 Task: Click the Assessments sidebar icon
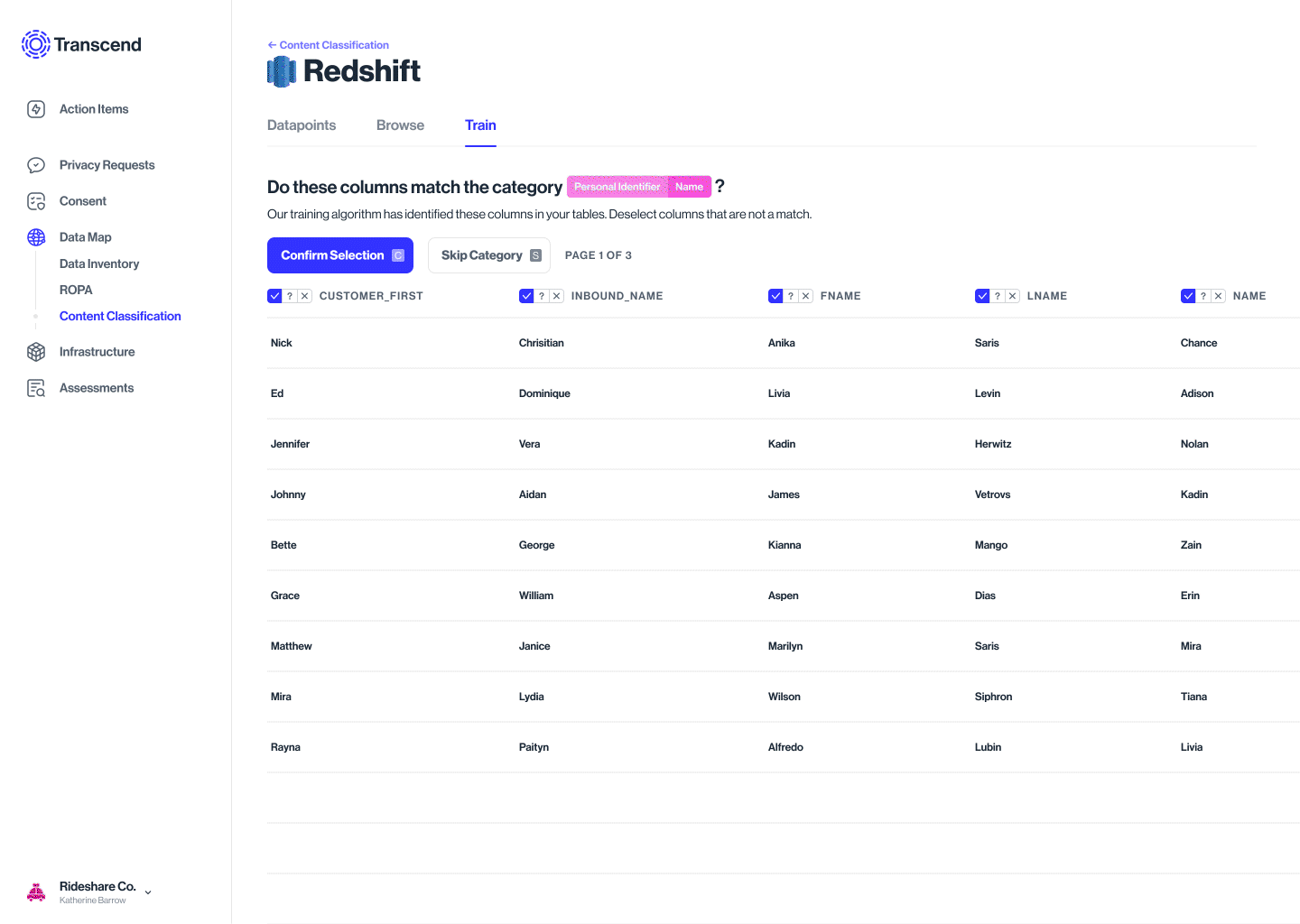pyautogui.click(x=36, y=388)
